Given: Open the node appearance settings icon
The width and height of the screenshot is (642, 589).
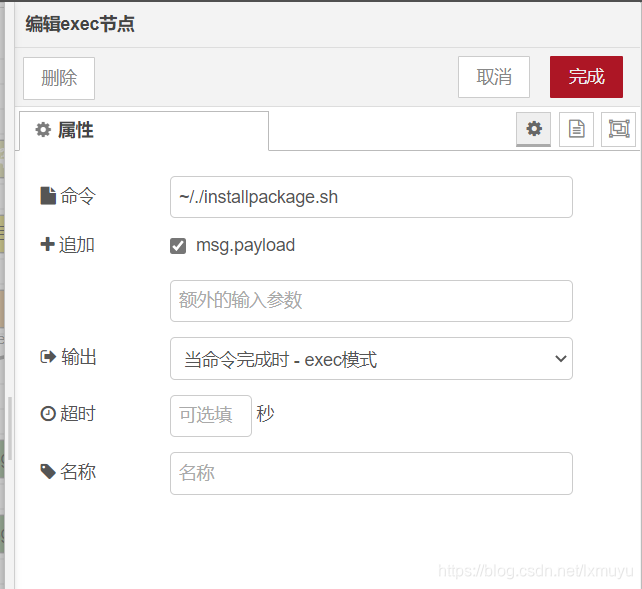Looking at the screenshot, I should click(x=618, y=129).
